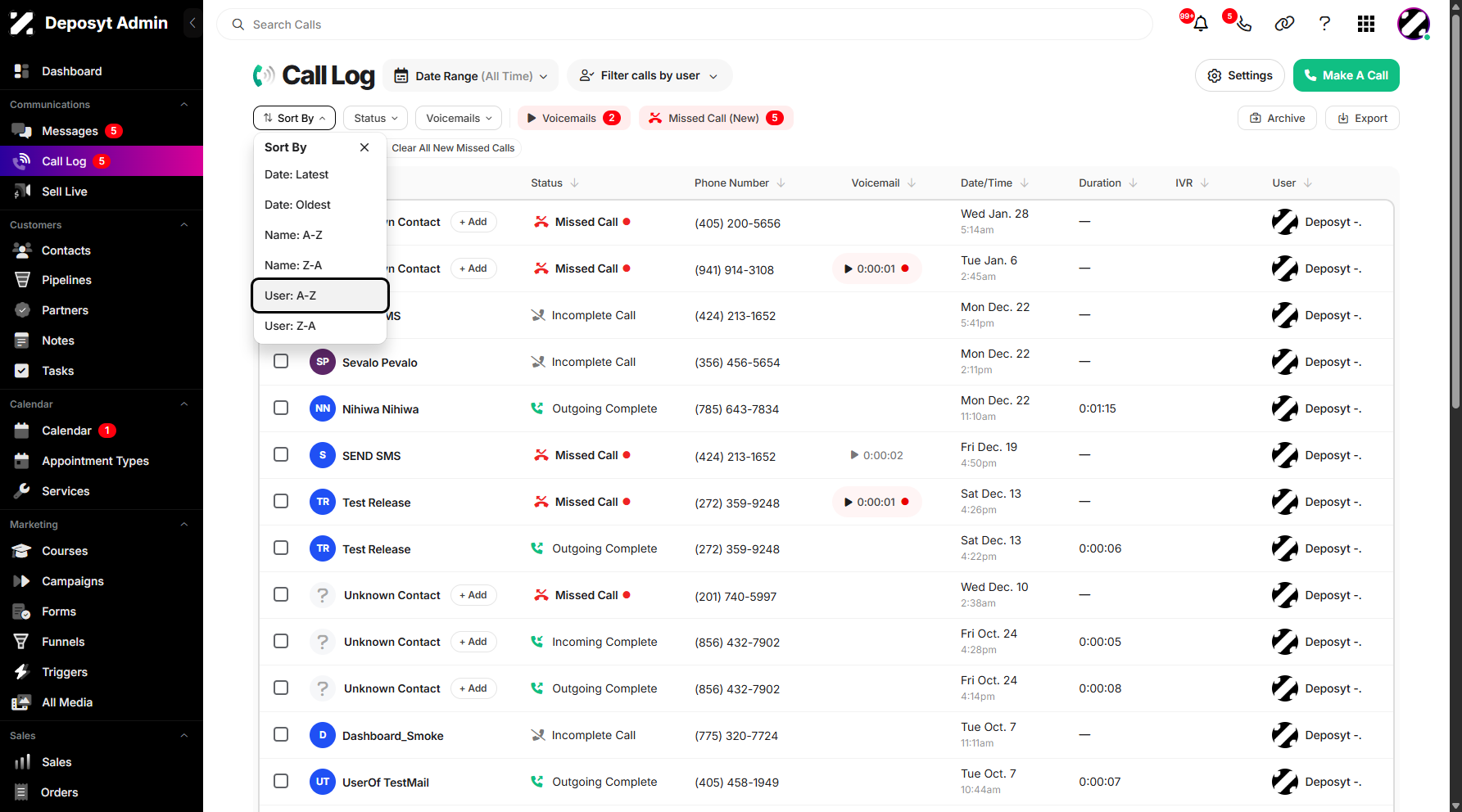Select Date: Latest sort option

click(319, 174)
